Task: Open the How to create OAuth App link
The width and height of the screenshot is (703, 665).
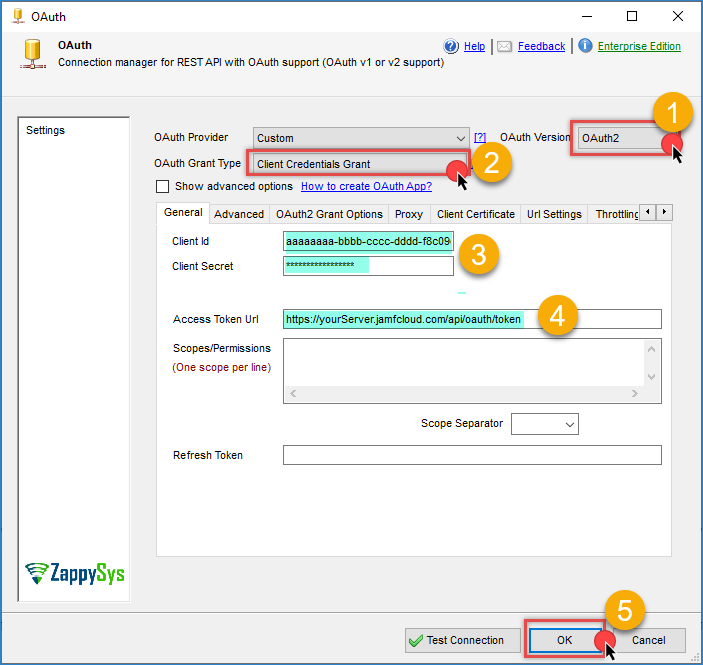Action: (366, 187)
